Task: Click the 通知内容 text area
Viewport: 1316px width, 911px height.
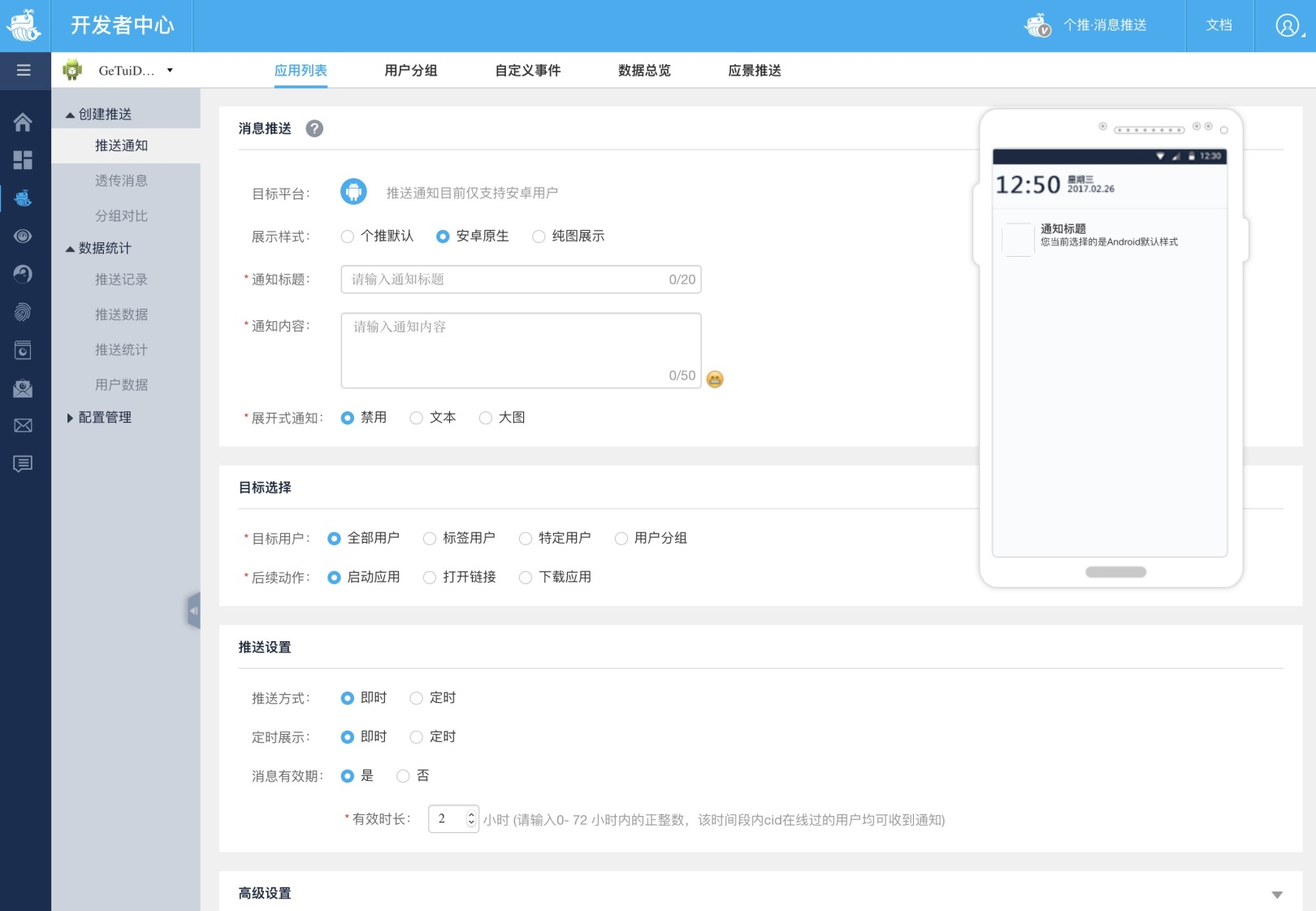Action: pyautogui.click(x=521, y=350)
